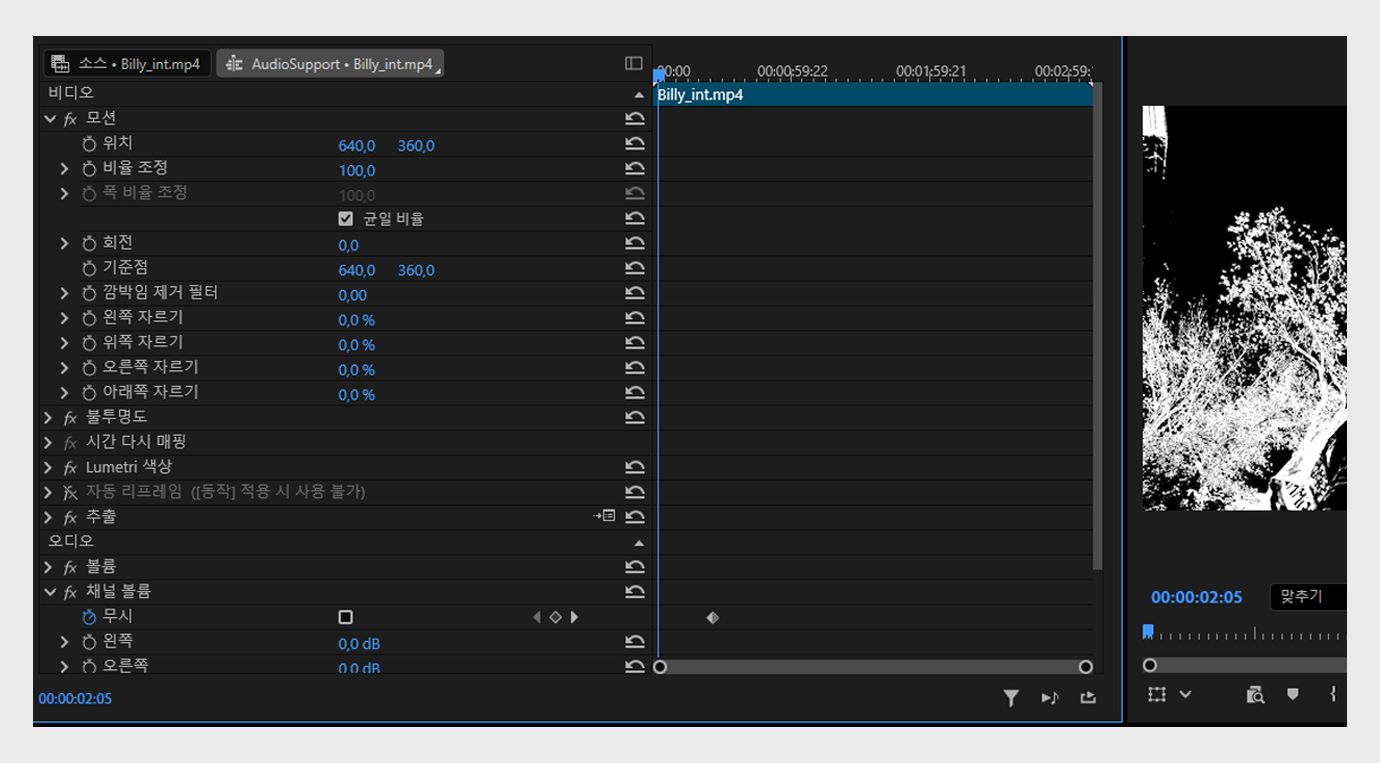
Task: Turn off the 무시 animation stopwatch
Action: coord(90,617)
